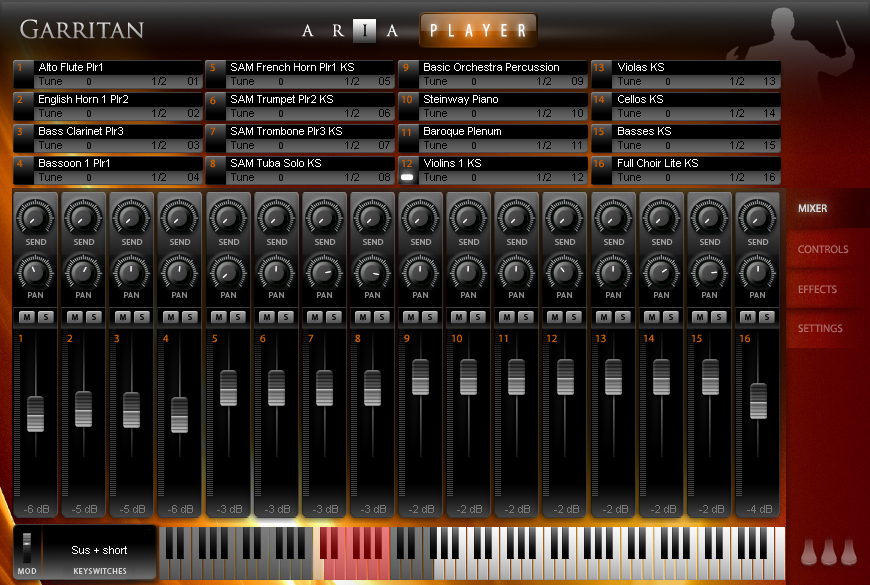Mute mixer channel 4
The width and height of the screenshot is (870, 585).
tap(171, 317)
